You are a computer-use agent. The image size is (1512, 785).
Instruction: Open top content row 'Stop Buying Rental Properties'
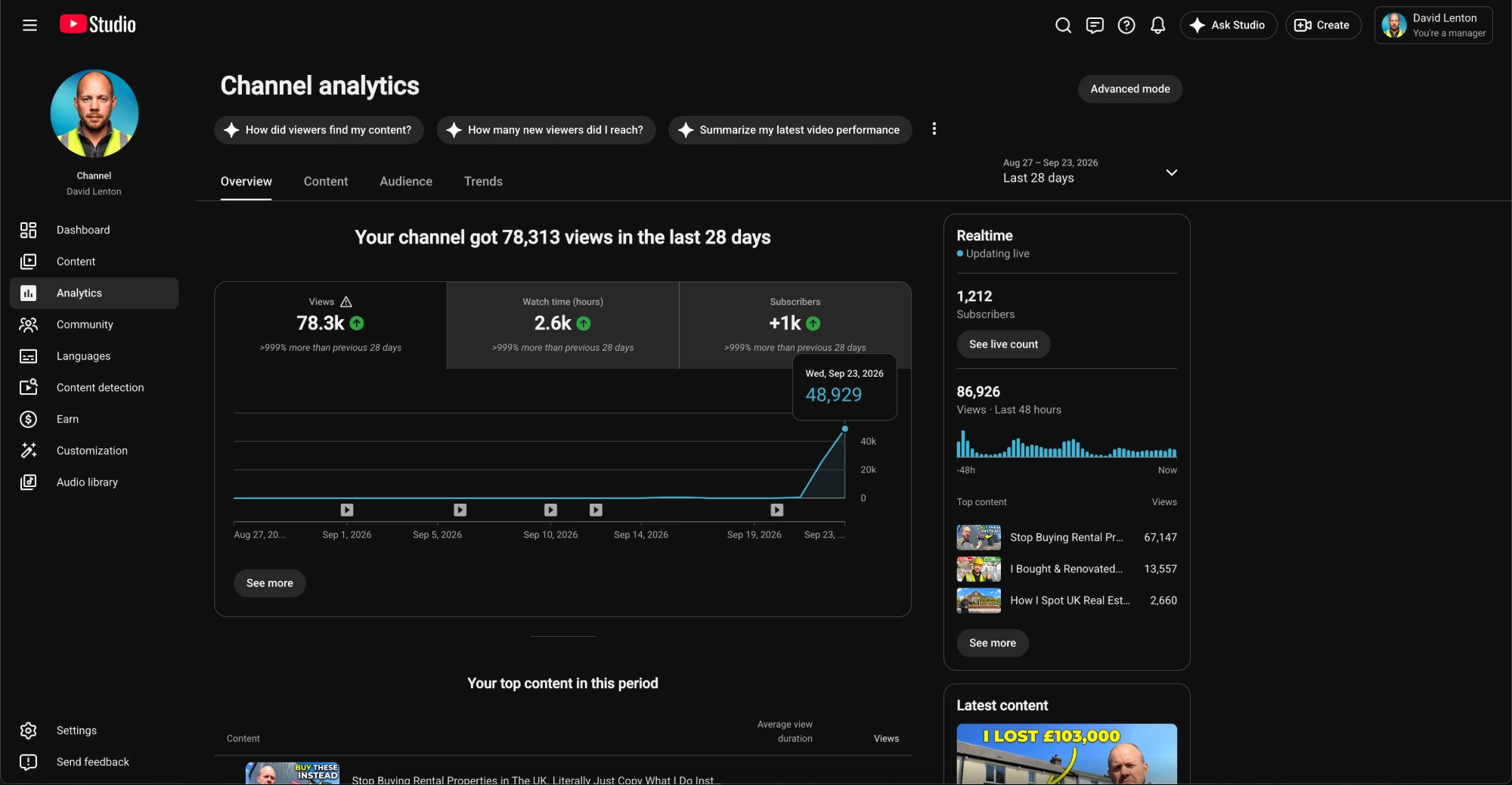coord(562,774)
